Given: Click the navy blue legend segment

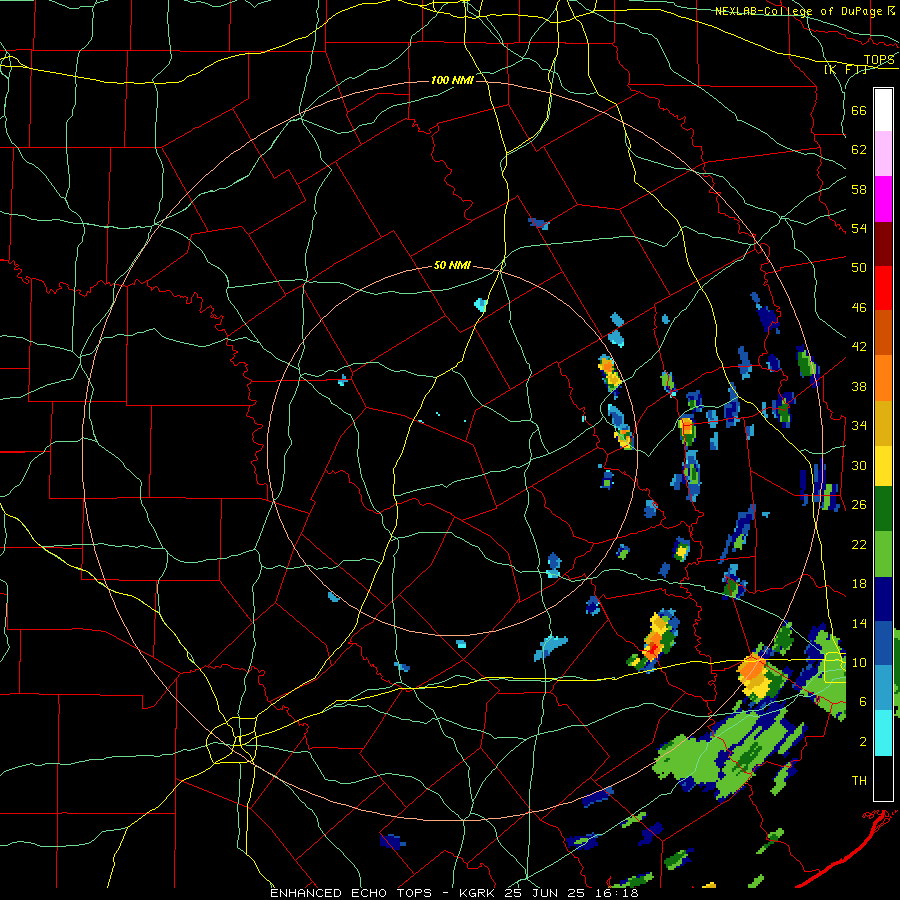Looking at the screenshot, I should 883,599.
